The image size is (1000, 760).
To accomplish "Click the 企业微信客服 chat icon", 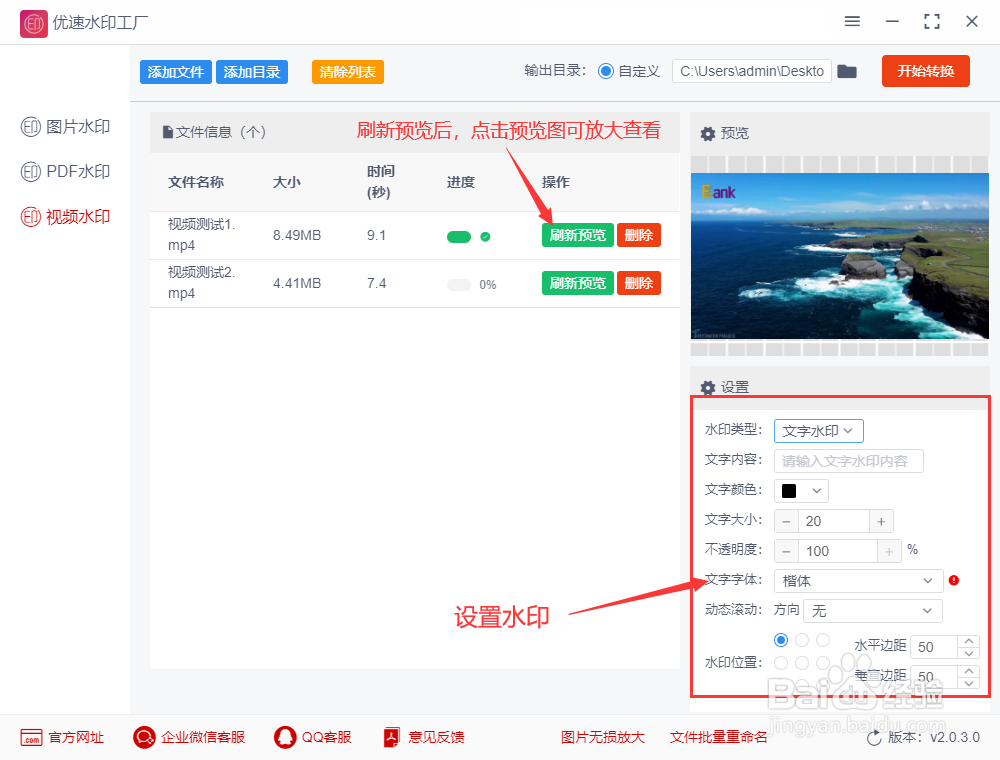I will pyautogui.click(x=144, y=738).
